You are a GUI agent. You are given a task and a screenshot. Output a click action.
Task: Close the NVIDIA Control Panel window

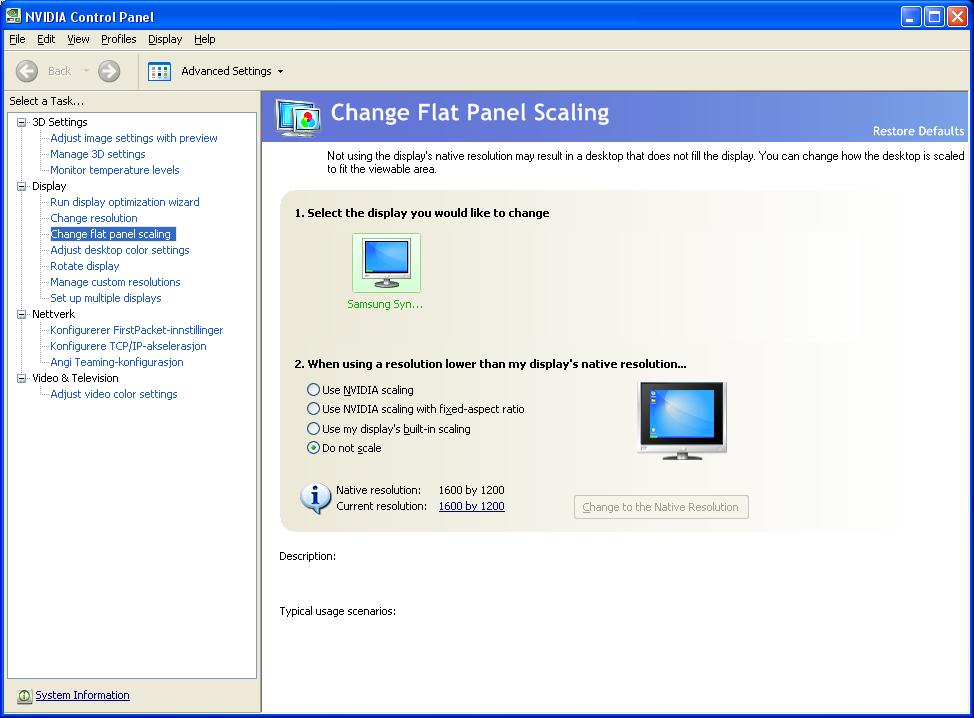[x=957, y=17]
